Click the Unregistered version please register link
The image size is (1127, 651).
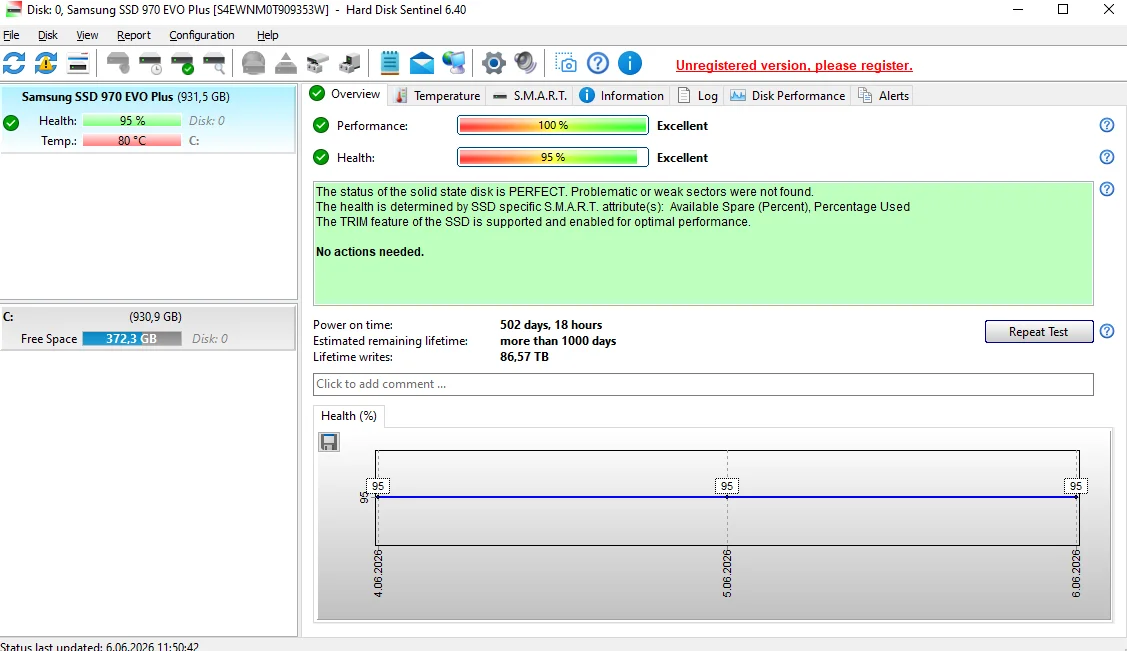[x=794, y=65]
